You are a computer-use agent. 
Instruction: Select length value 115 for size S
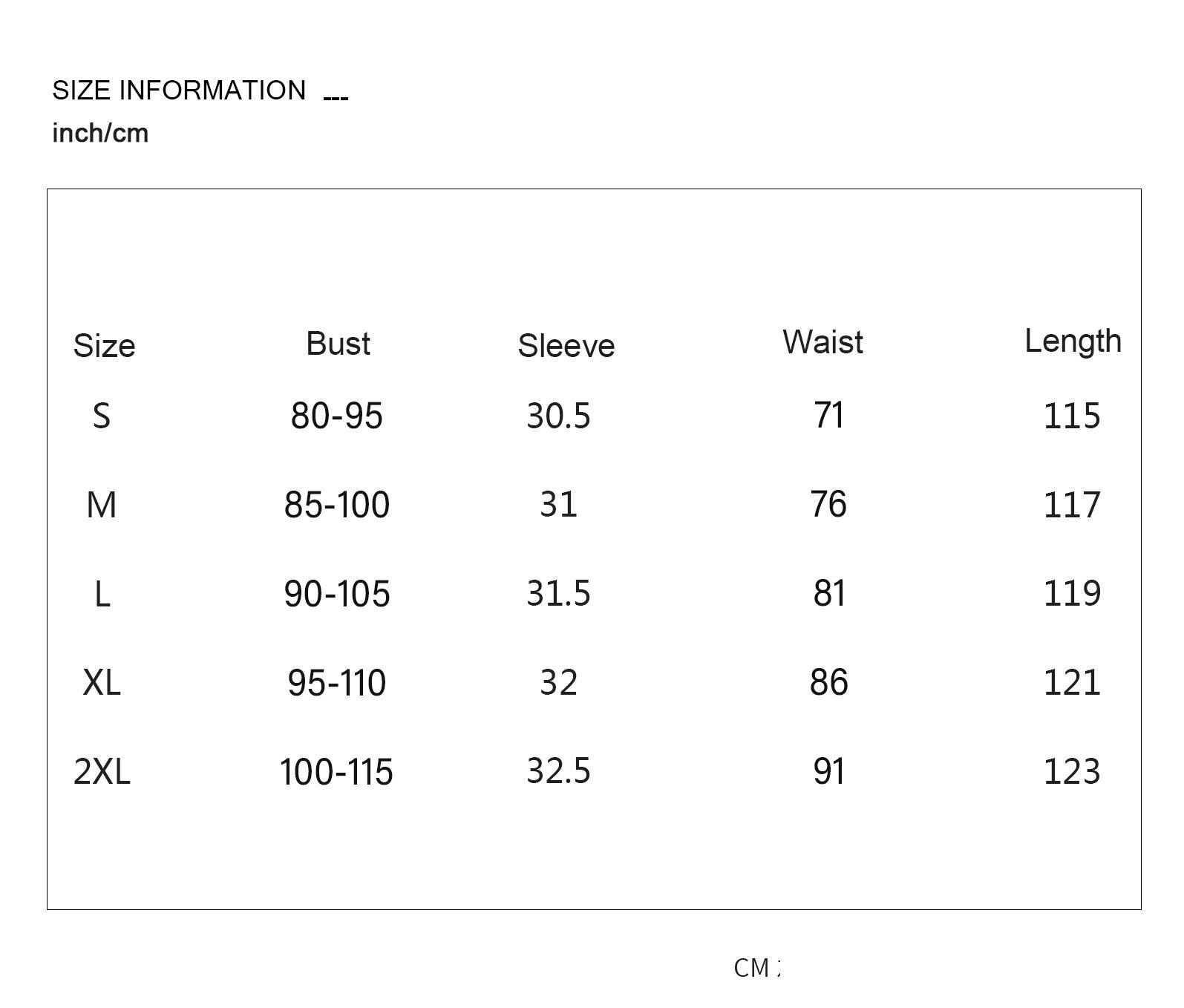(1072, 416)
